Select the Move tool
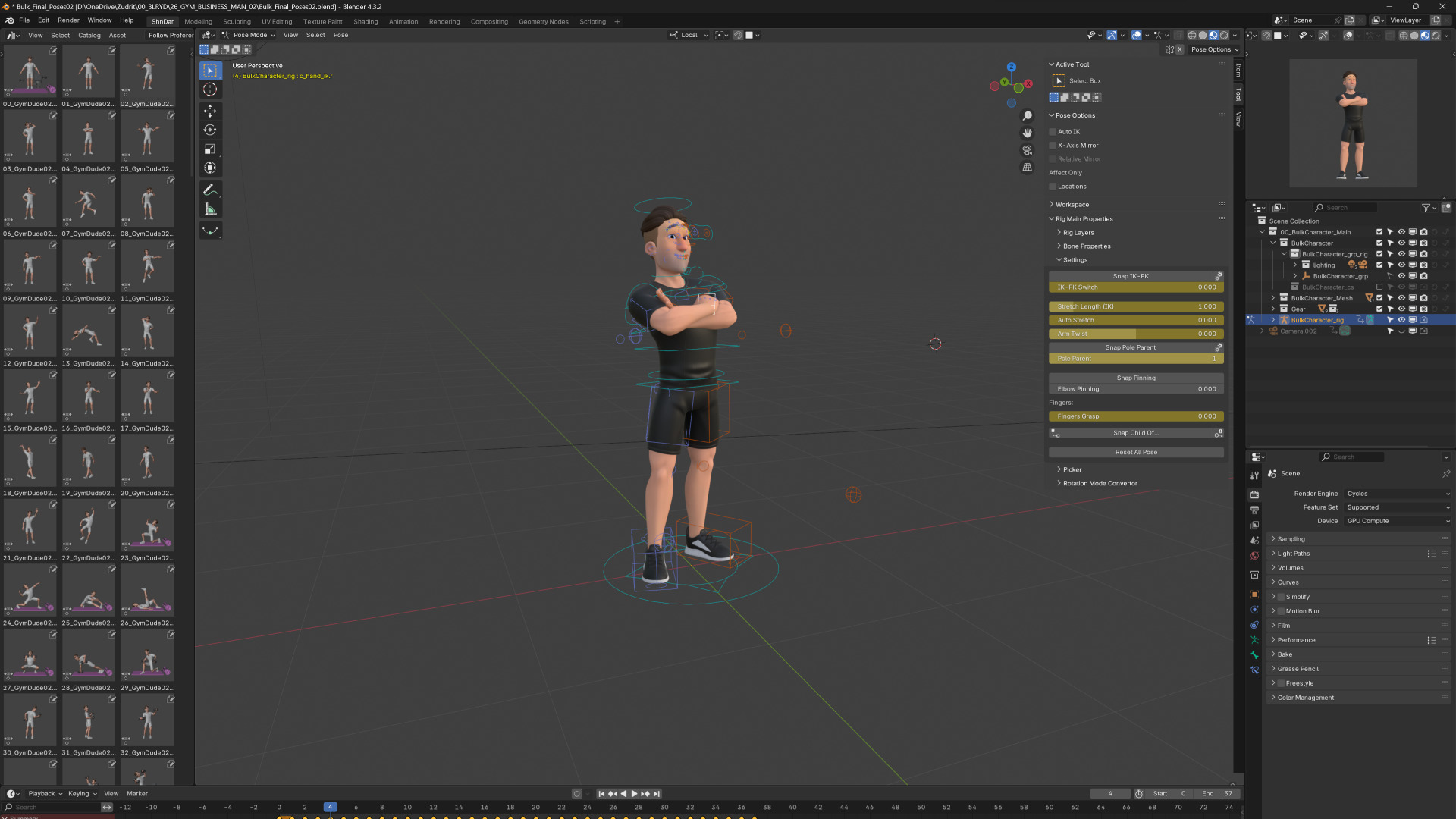This screenshot has width=1456, height=819. (x=210, y=111)
